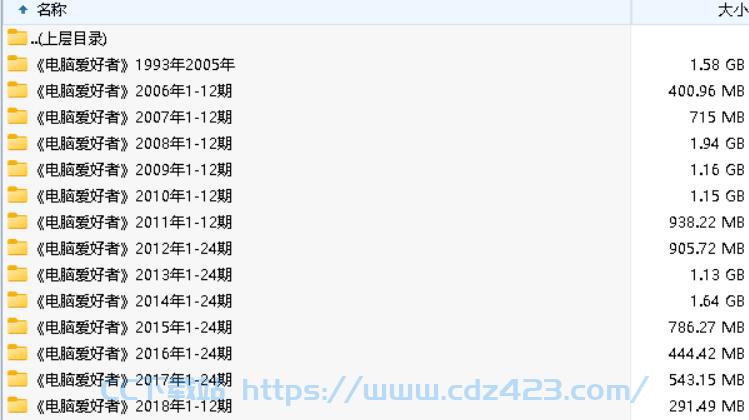This screenshot has width=749, height=420.
Task: Open 《电脑爱好者》2011年1-12期 folder name
Action: (x=134, y=222)
